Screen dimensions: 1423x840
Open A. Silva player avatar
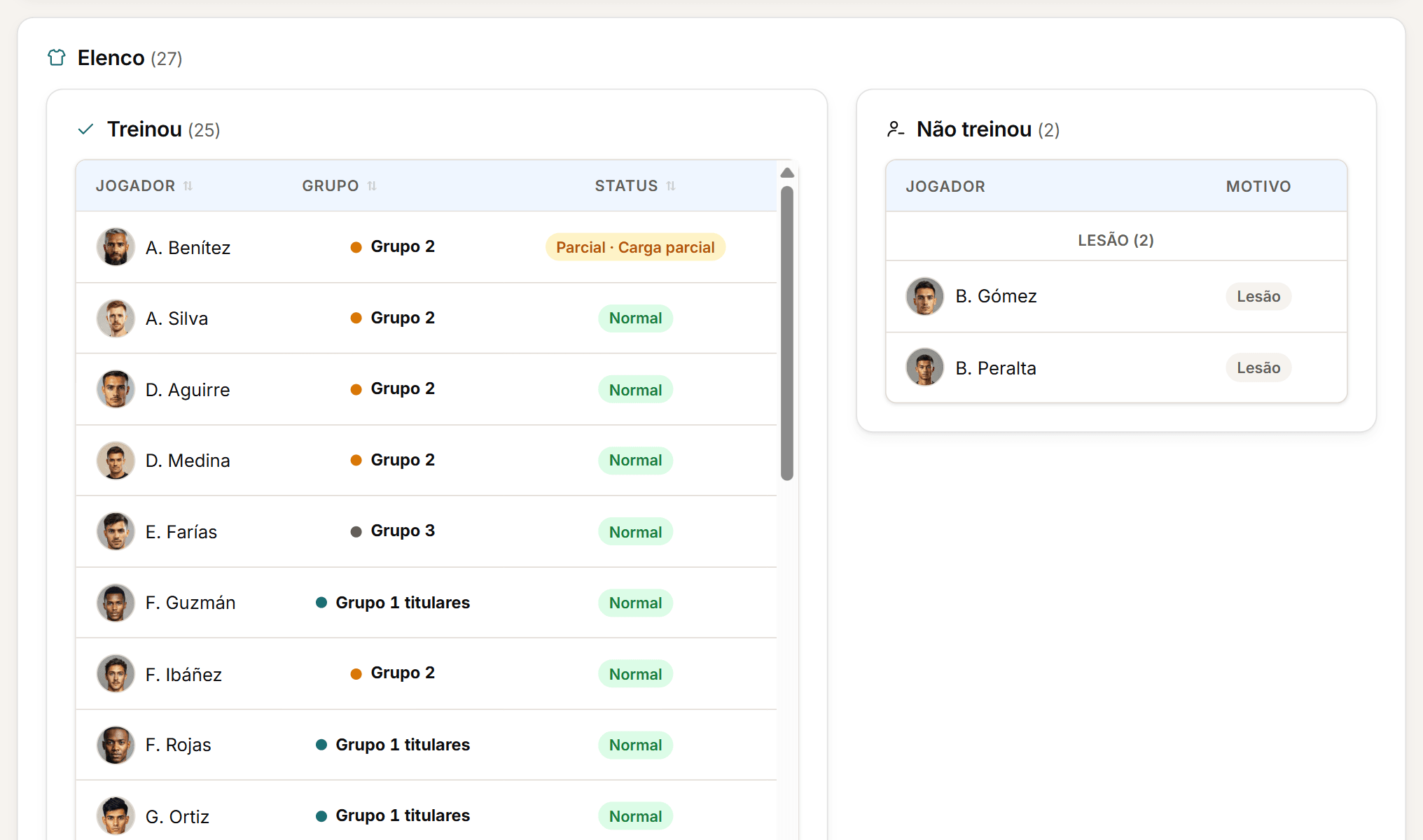[x=116, y=318]
